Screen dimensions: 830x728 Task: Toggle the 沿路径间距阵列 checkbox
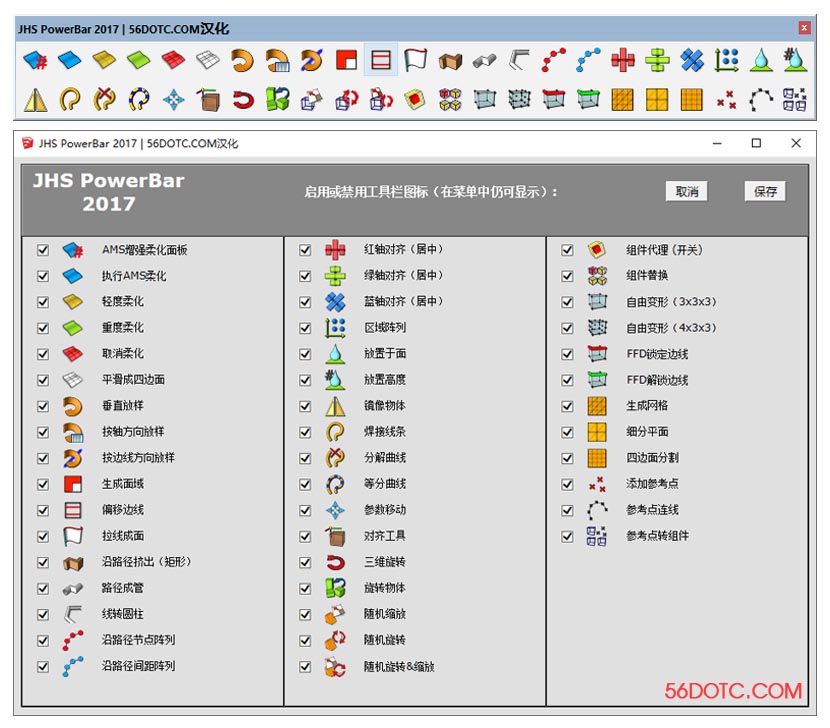43,666
